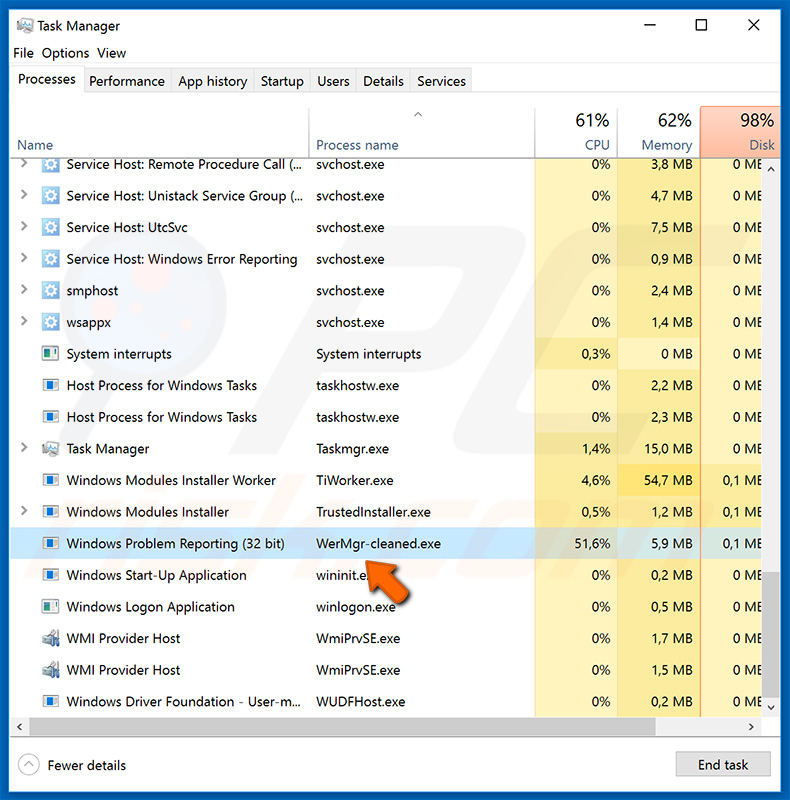Click the icon of WMI Provider Host using 1,7 MB
The height and width of the screenshot is (800, 790).
(x=50, y=638)
